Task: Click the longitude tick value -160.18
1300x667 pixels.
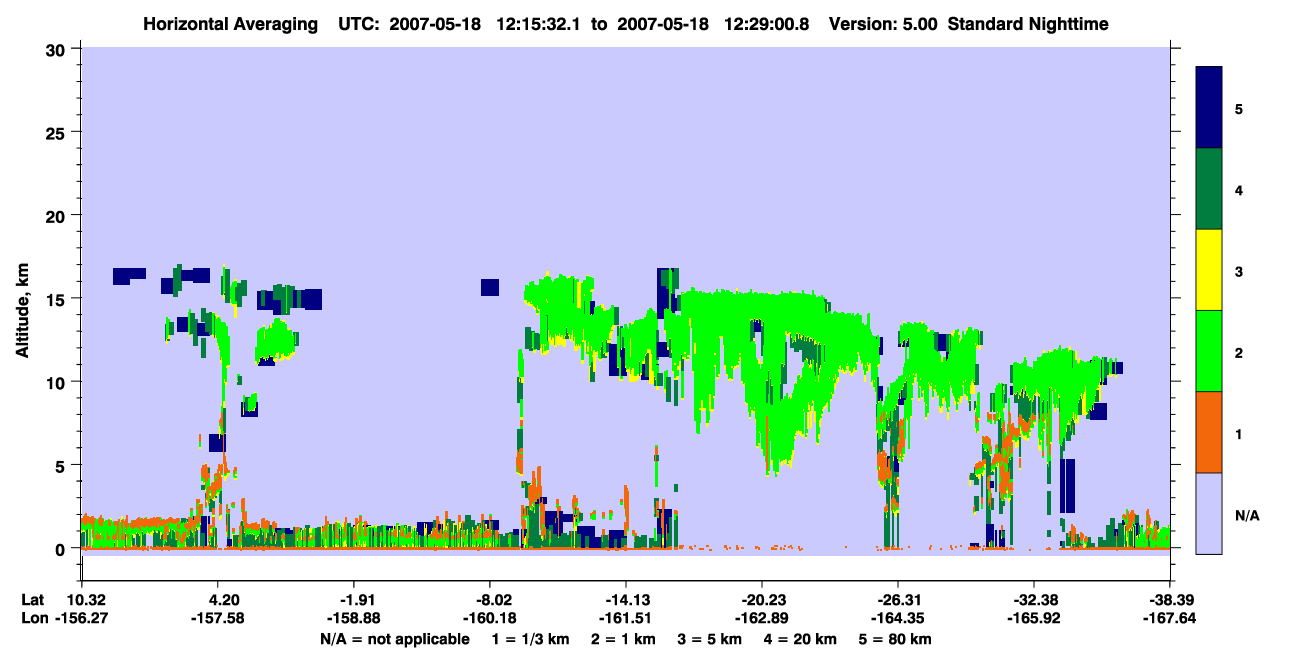Action: (x=490, y=618)
